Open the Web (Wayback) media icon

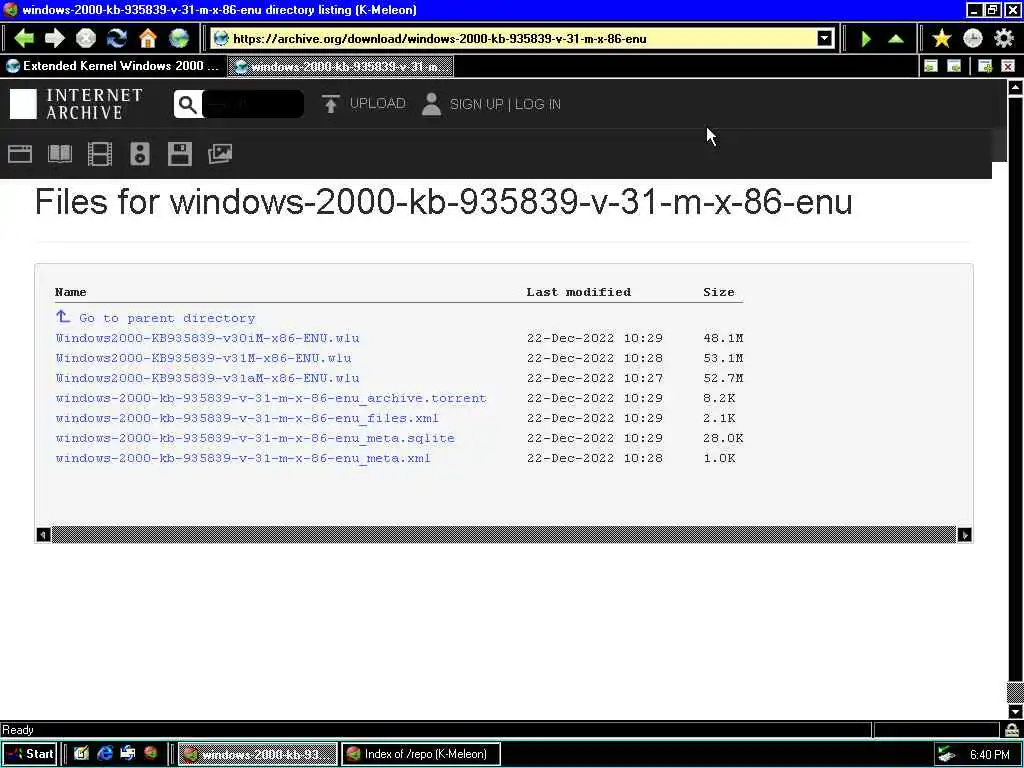[x=20, y=154]
